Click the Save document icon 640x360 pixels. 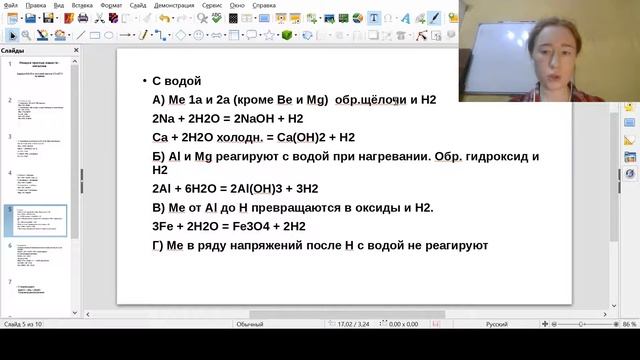[x=48, y=18]
